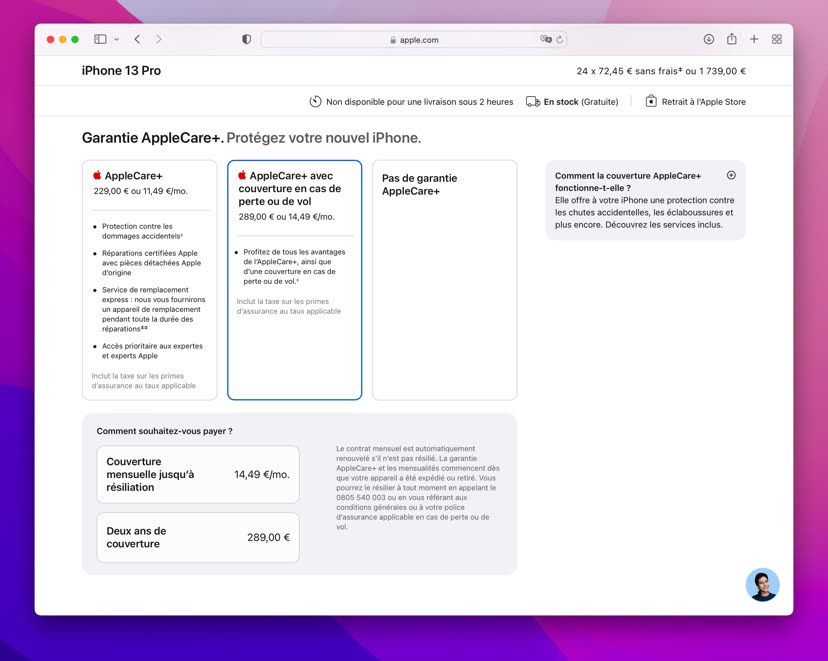Select 'Deux ans de couverture' payment option
Image resolution: width=828 pixels, height=661 pixels.
(x=198, y=537)
